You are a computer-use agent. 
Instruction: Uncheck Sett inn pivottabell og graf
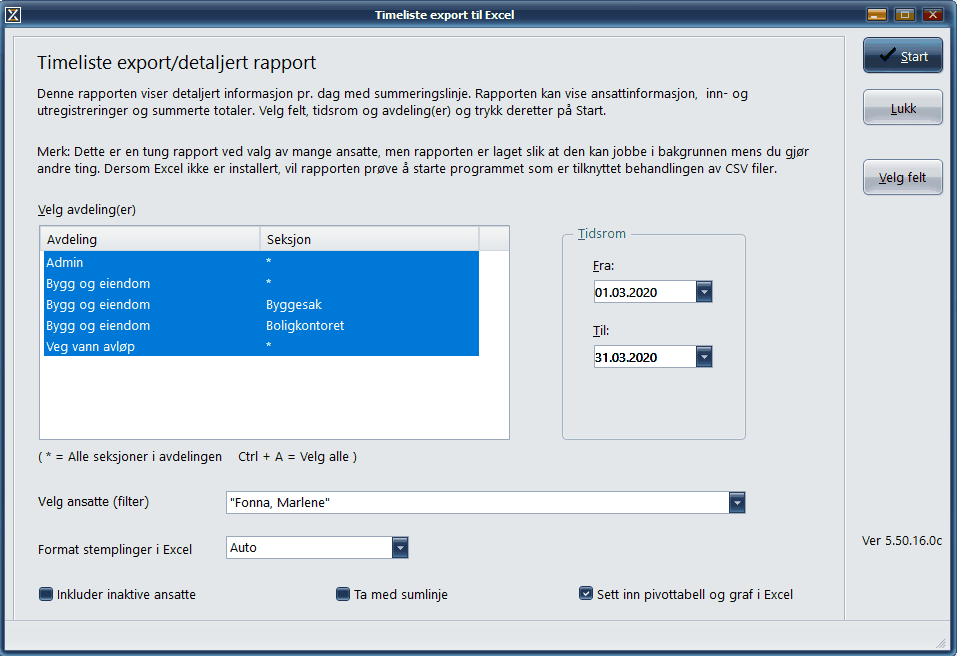[x=586, y=594]
